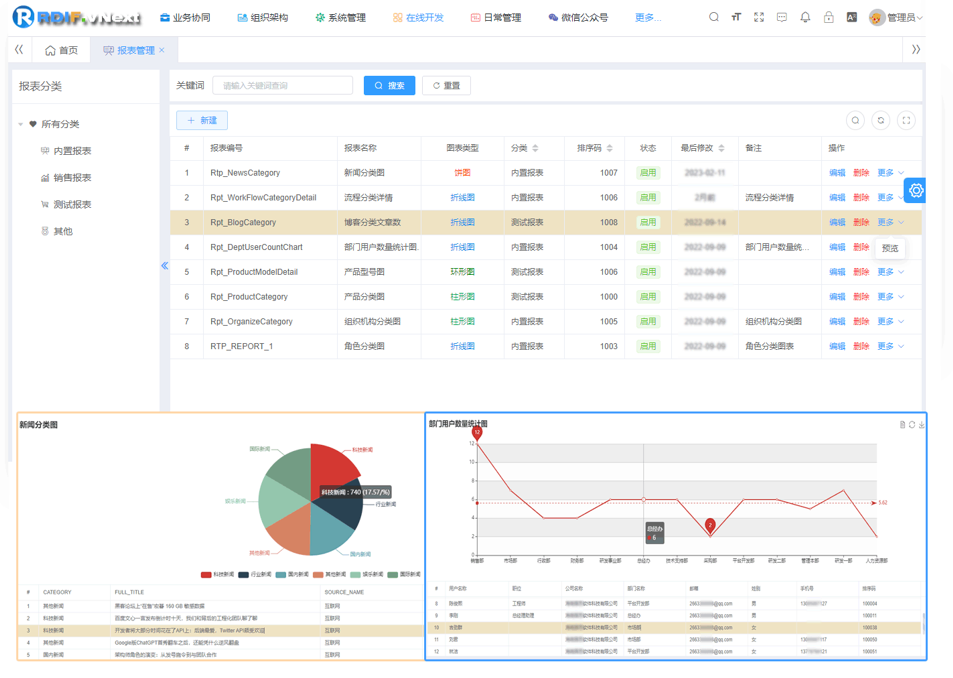Click the 启用 status in Rpt_ProductCategory row

coord(648,296)
